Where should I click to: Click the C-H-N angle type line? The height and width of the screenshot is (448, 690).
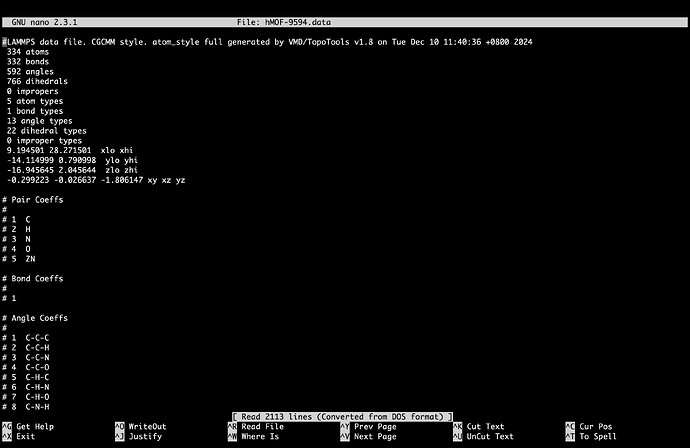click(26, 387)
